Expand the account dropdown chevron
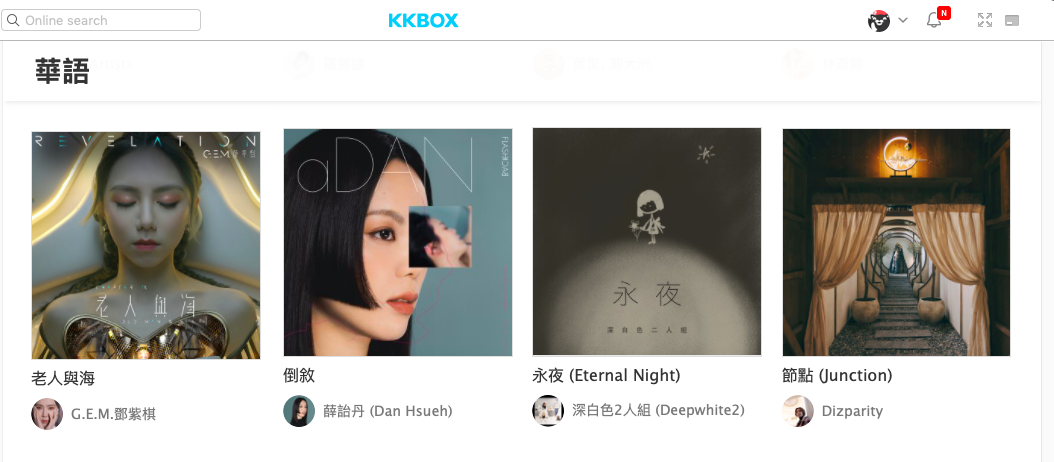 [x=903, y=20]
